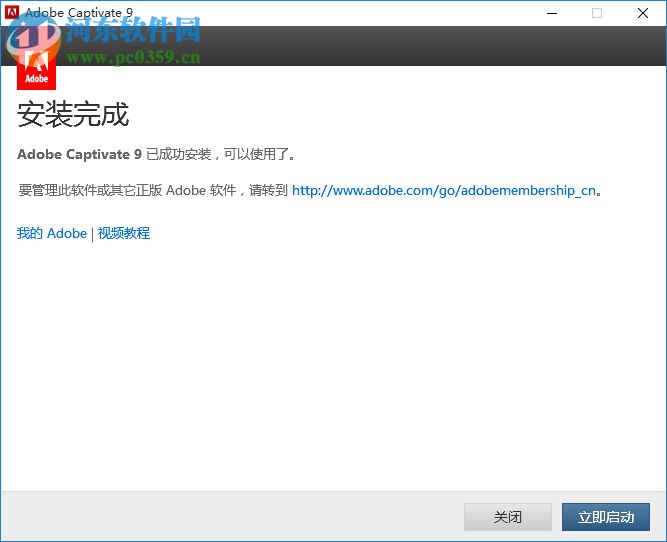Minimize the Adobe Captivate 9 window

point(552,13)
